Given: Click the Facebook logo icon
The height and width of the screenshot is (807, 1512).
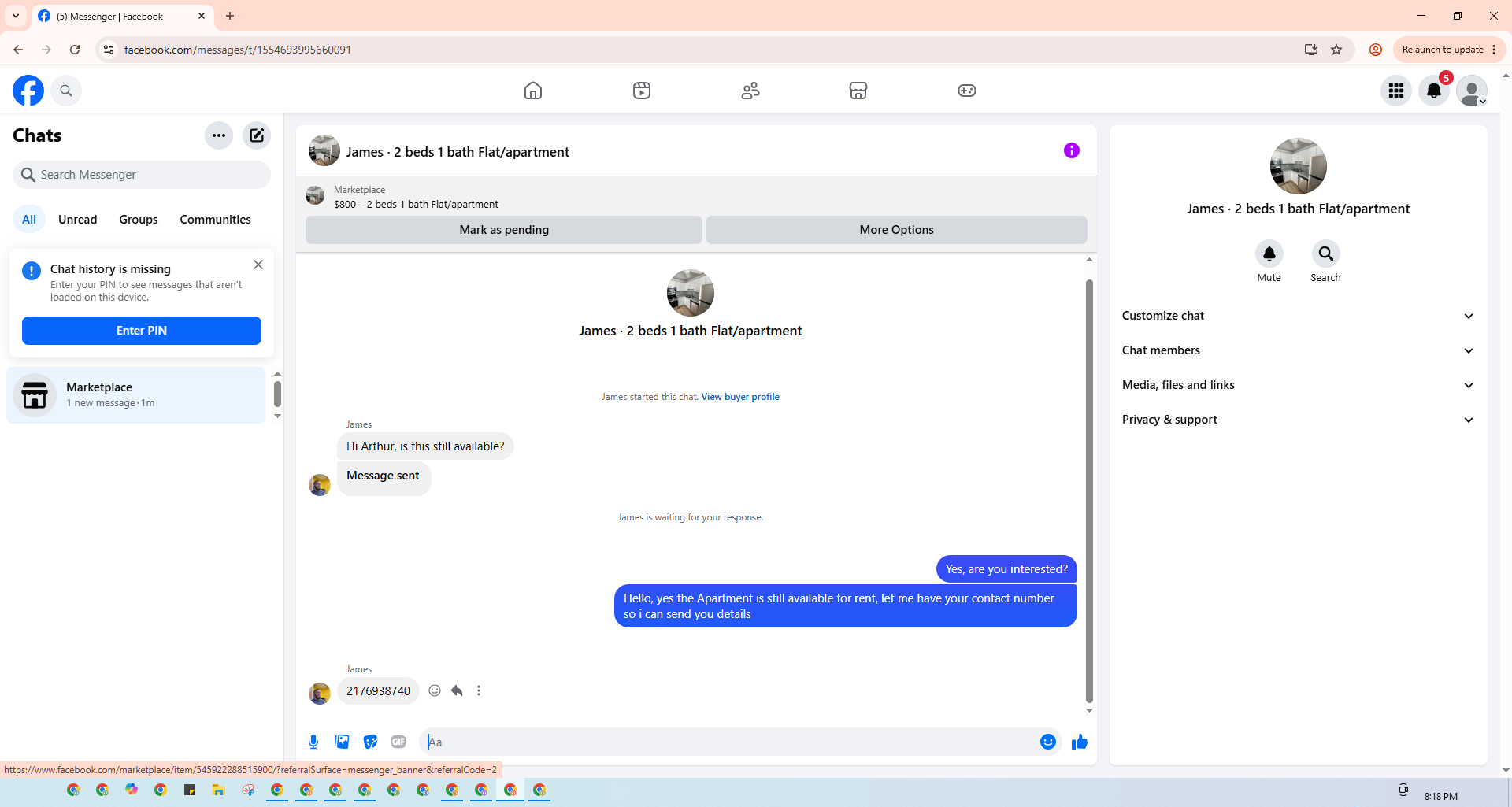Looking at the screenshot, I should click(x=28, y=91).
